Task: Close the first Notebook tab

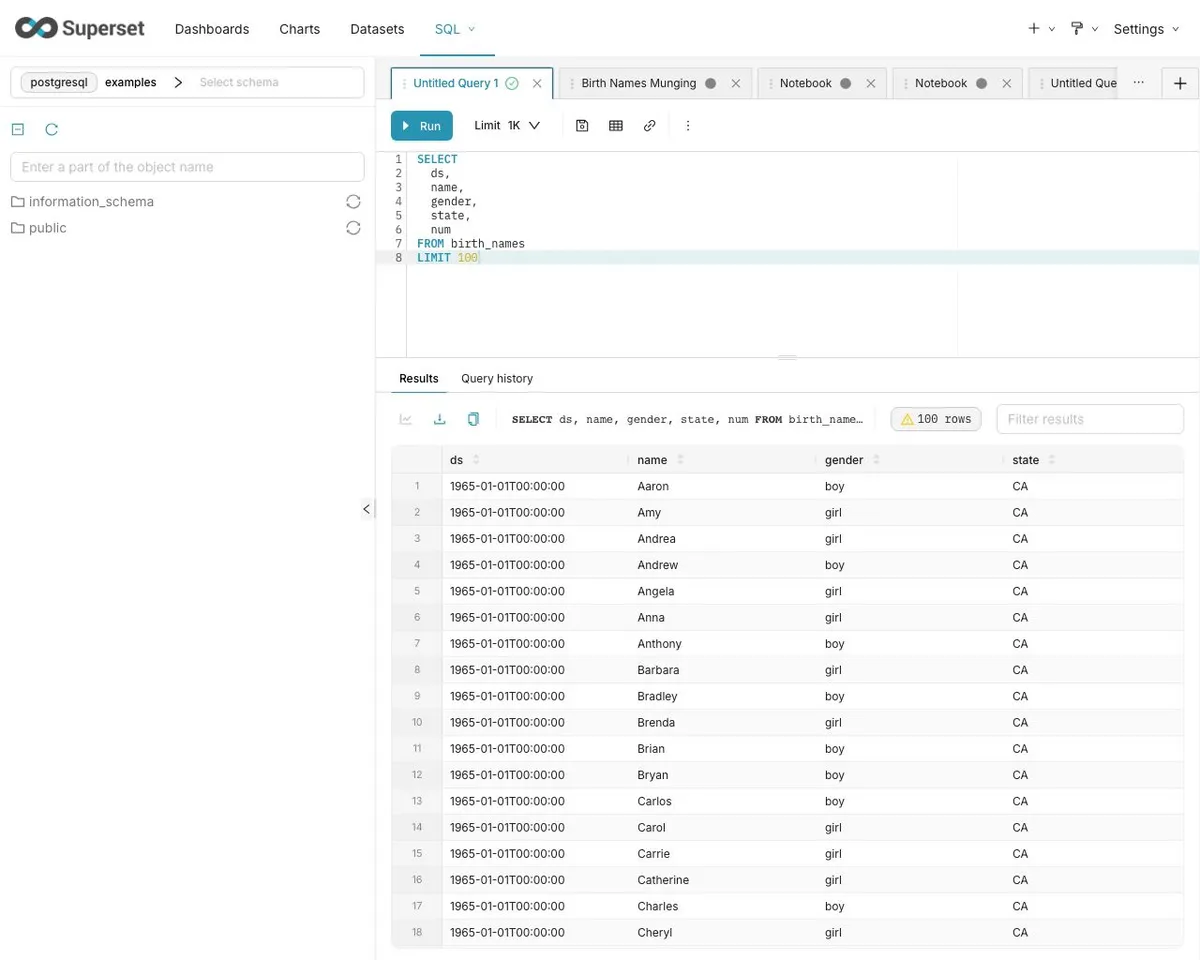Action: pos(871,83)
